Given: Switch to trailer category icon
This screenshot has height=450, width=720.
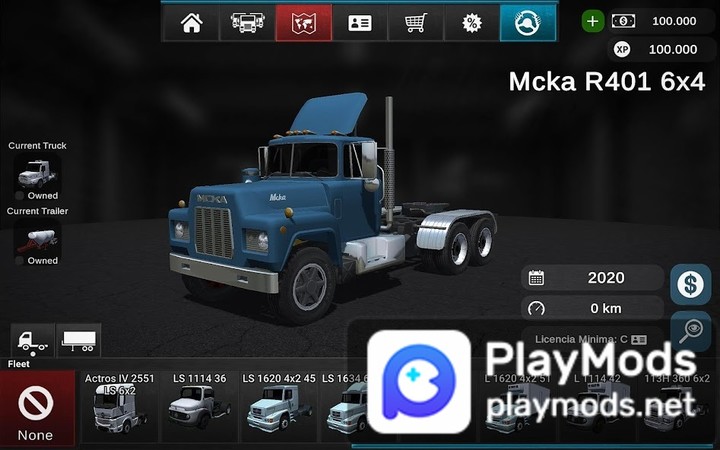Looking at the screenshot, I should tap(79, 341).
